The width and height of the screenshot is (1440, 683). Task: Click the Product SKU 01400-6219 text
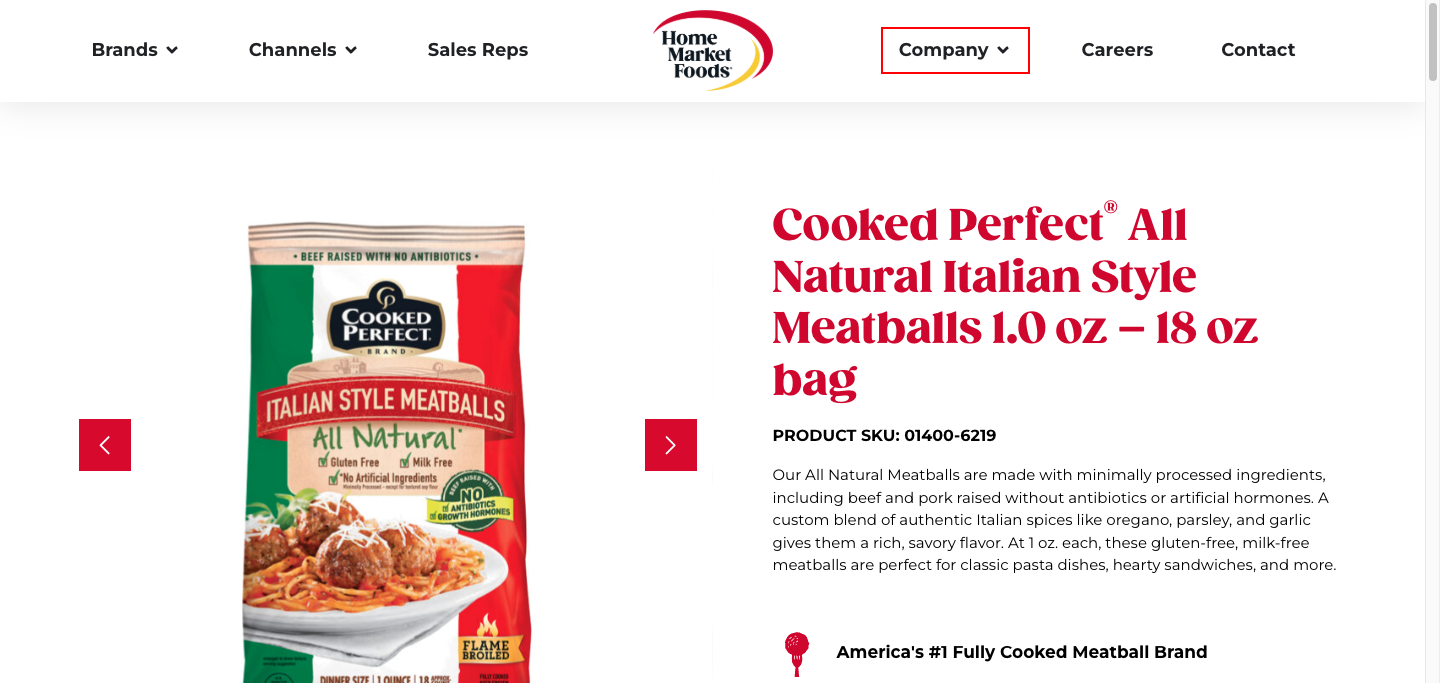click(884, 436)
